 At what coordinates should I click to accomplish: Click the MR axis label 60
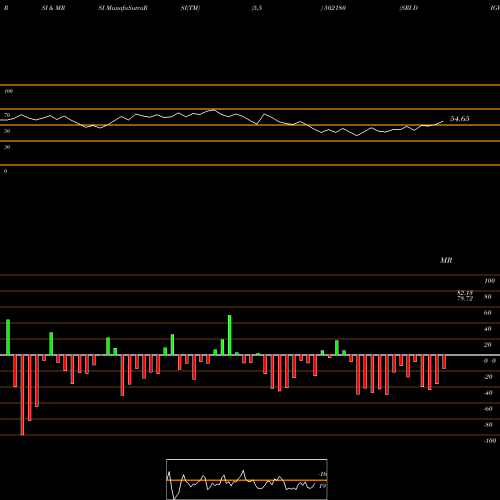pyautogui.click(x=488, y=313)
